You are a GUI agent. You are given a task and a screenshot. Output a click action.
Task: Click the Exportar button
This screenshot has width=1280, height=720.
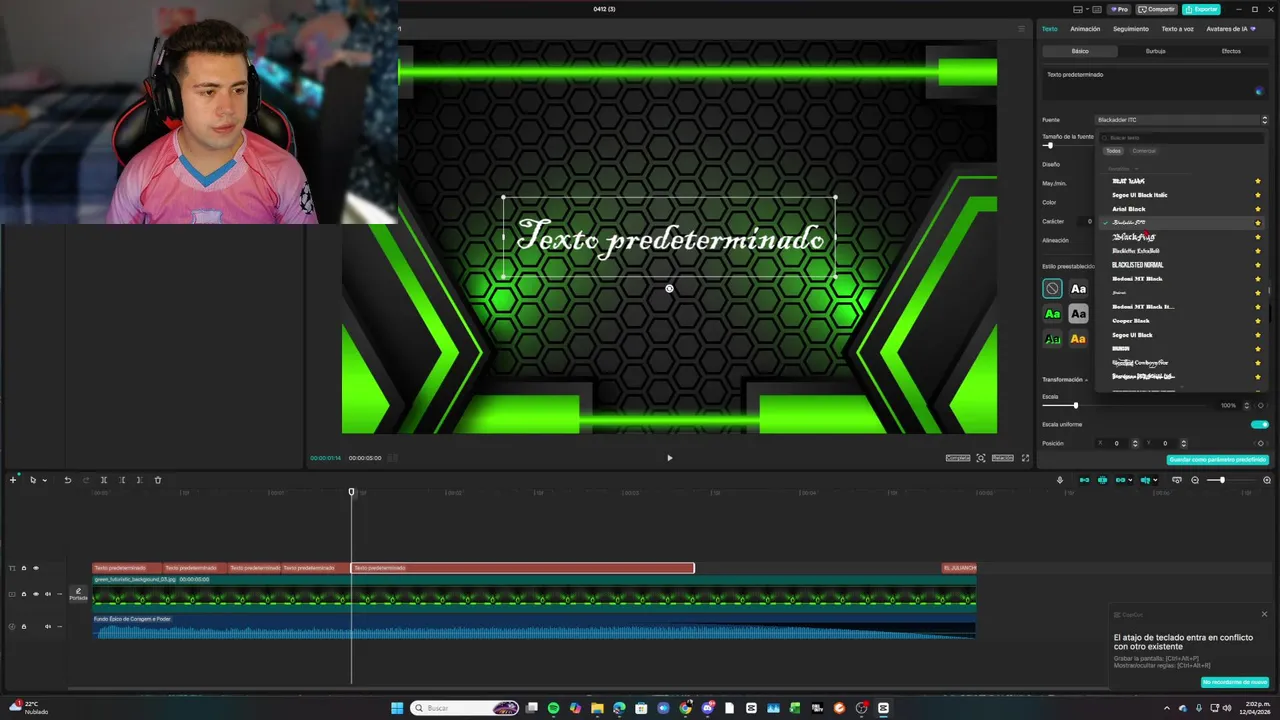coord(1201,9)
